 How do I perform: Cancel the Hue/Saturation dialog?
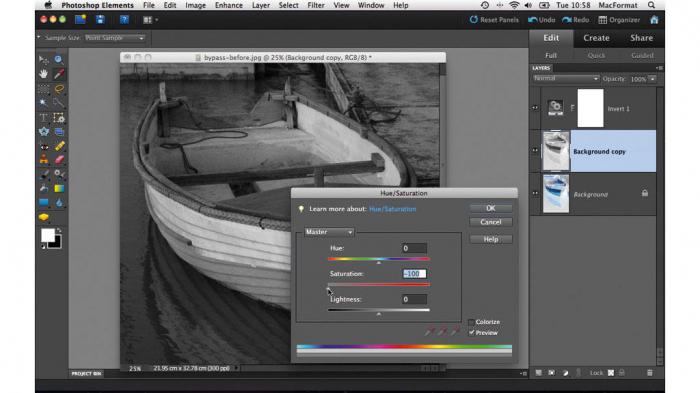point(491,222)
